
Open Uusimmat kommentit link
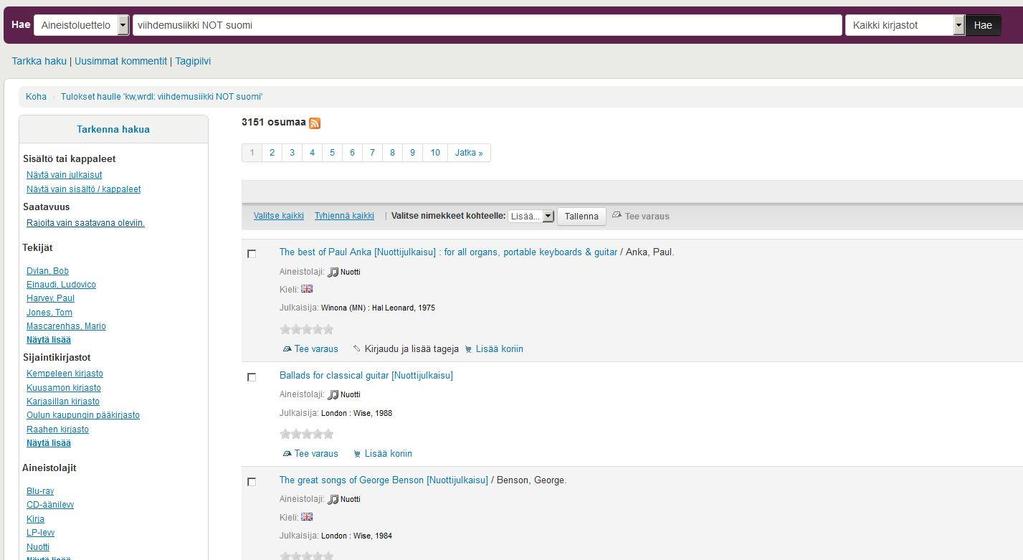point(121,61)
